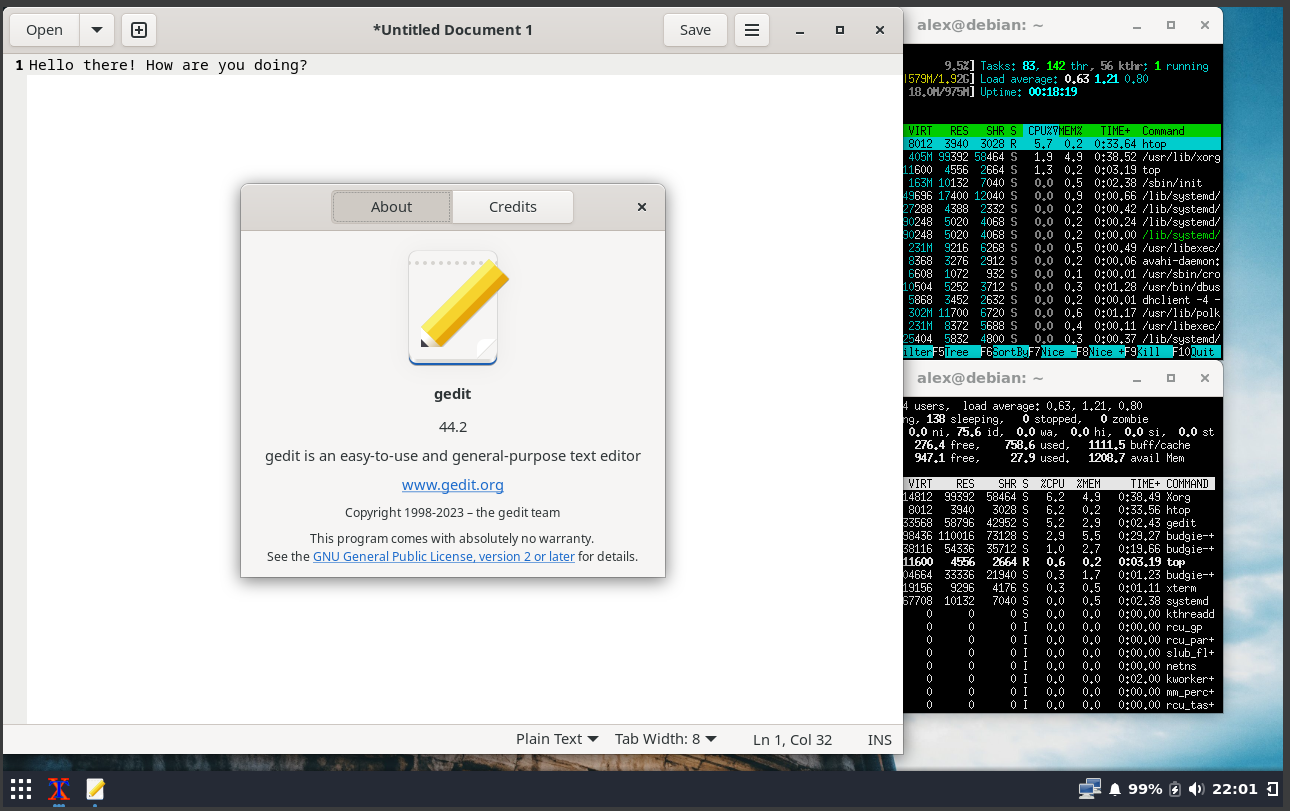
Task: Toggle overwrite mode via the INS indicator
Action: [879, 739]
